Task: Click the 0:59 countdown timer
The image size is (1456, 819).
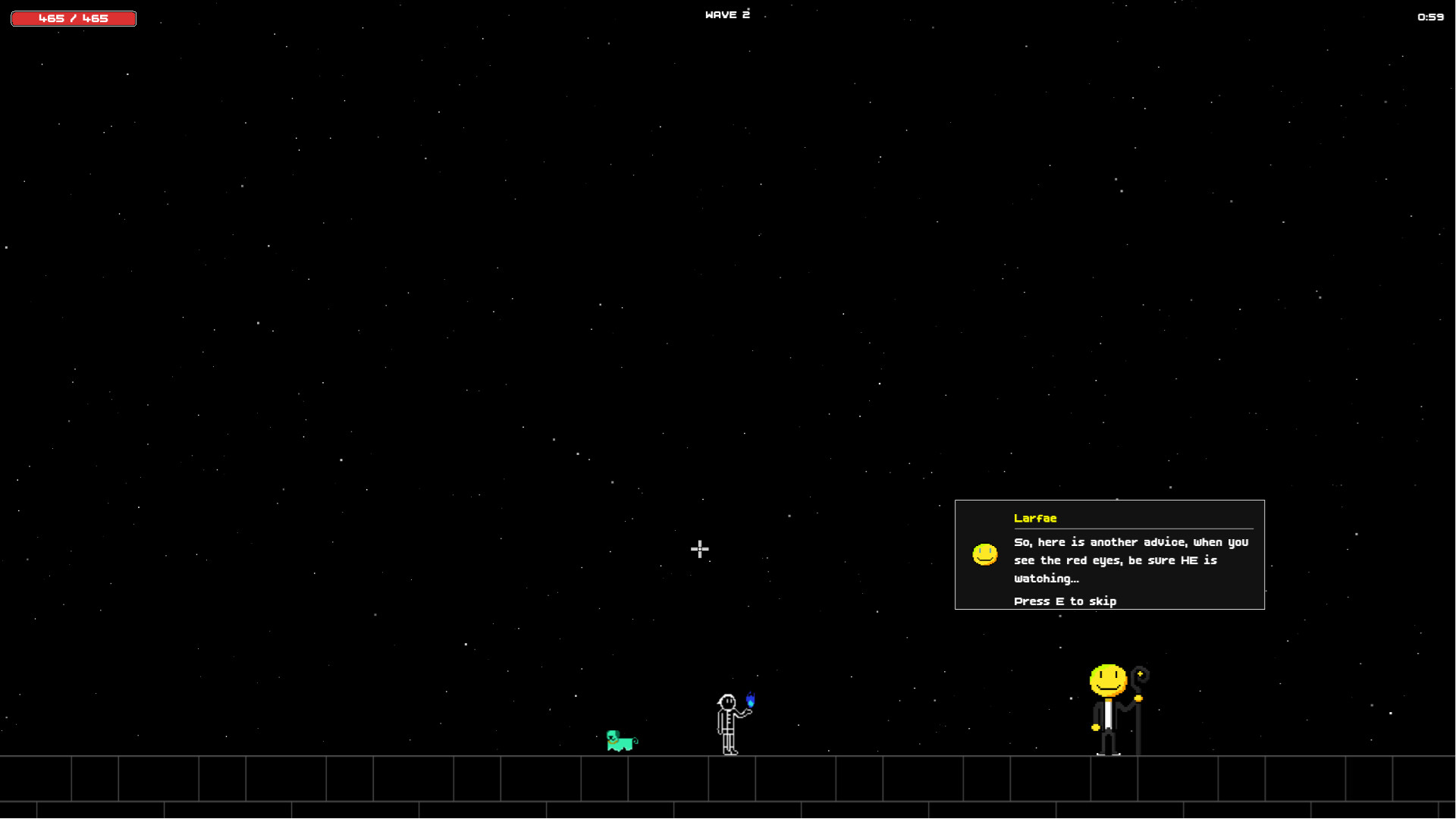Action: (1430, 17)
